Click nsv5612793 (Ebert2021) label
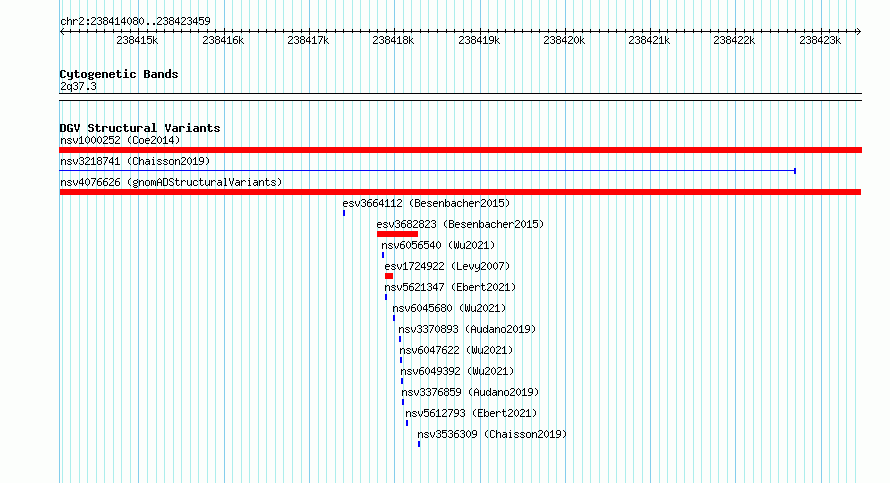Screen dimensions: 890x483 [471, 413]
